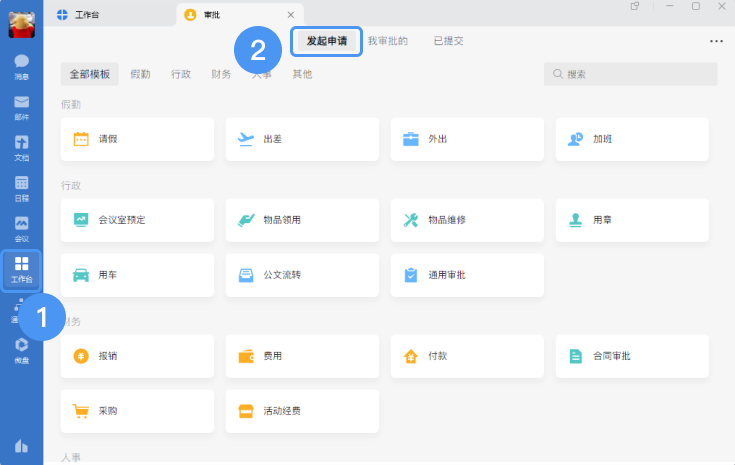
Task: Filter templates by 财务 category
Action: point(221,74)
